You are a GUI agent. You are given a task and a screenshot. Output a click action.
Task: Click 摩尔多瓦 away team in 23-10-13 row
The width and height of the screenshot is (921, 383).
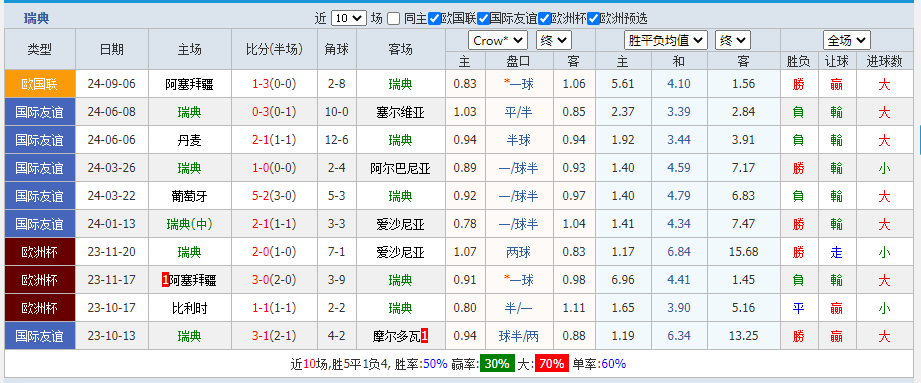(396, 337)
